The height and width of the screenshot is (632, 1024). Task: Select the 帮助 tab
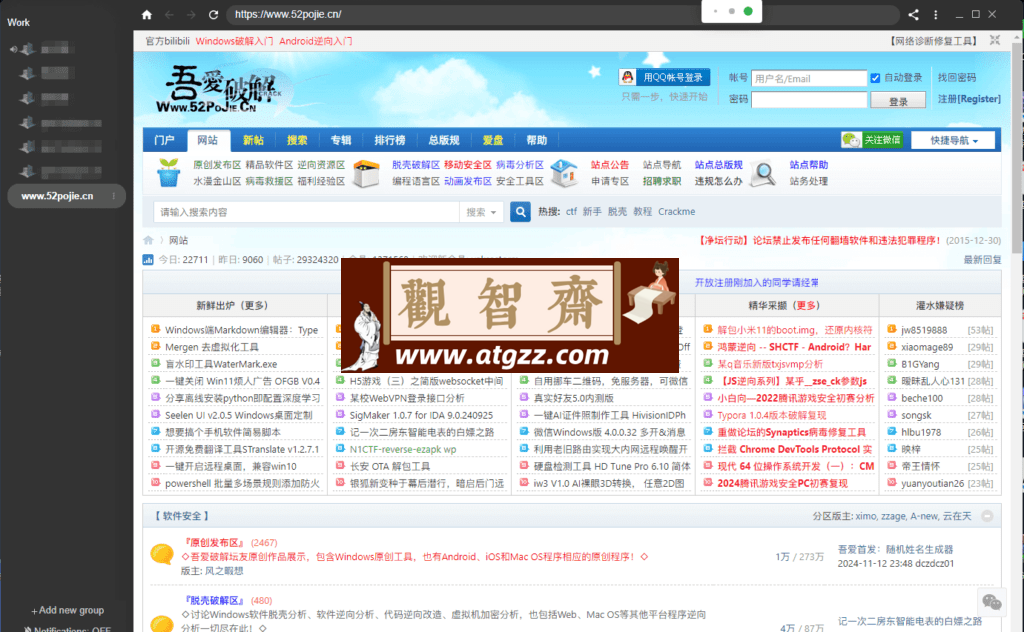click(536, 140)
